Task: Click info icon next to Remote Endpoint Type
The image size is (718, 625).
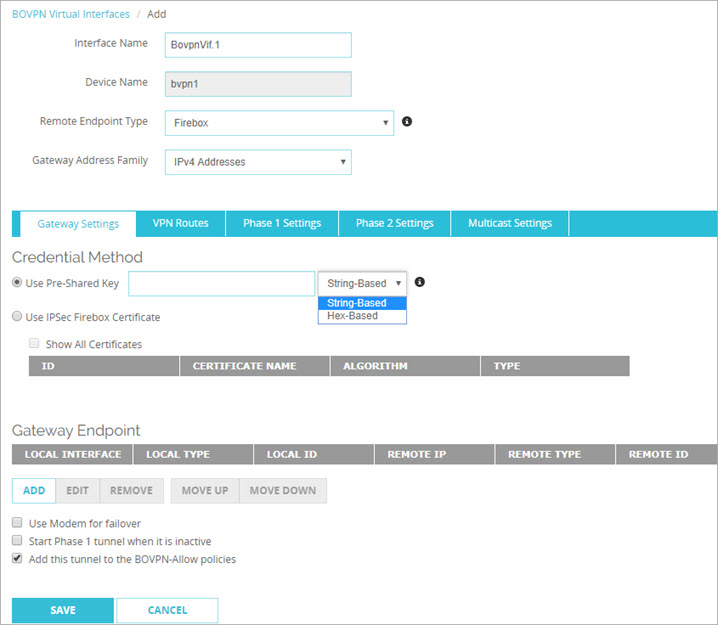Action: tap(407, 122)
